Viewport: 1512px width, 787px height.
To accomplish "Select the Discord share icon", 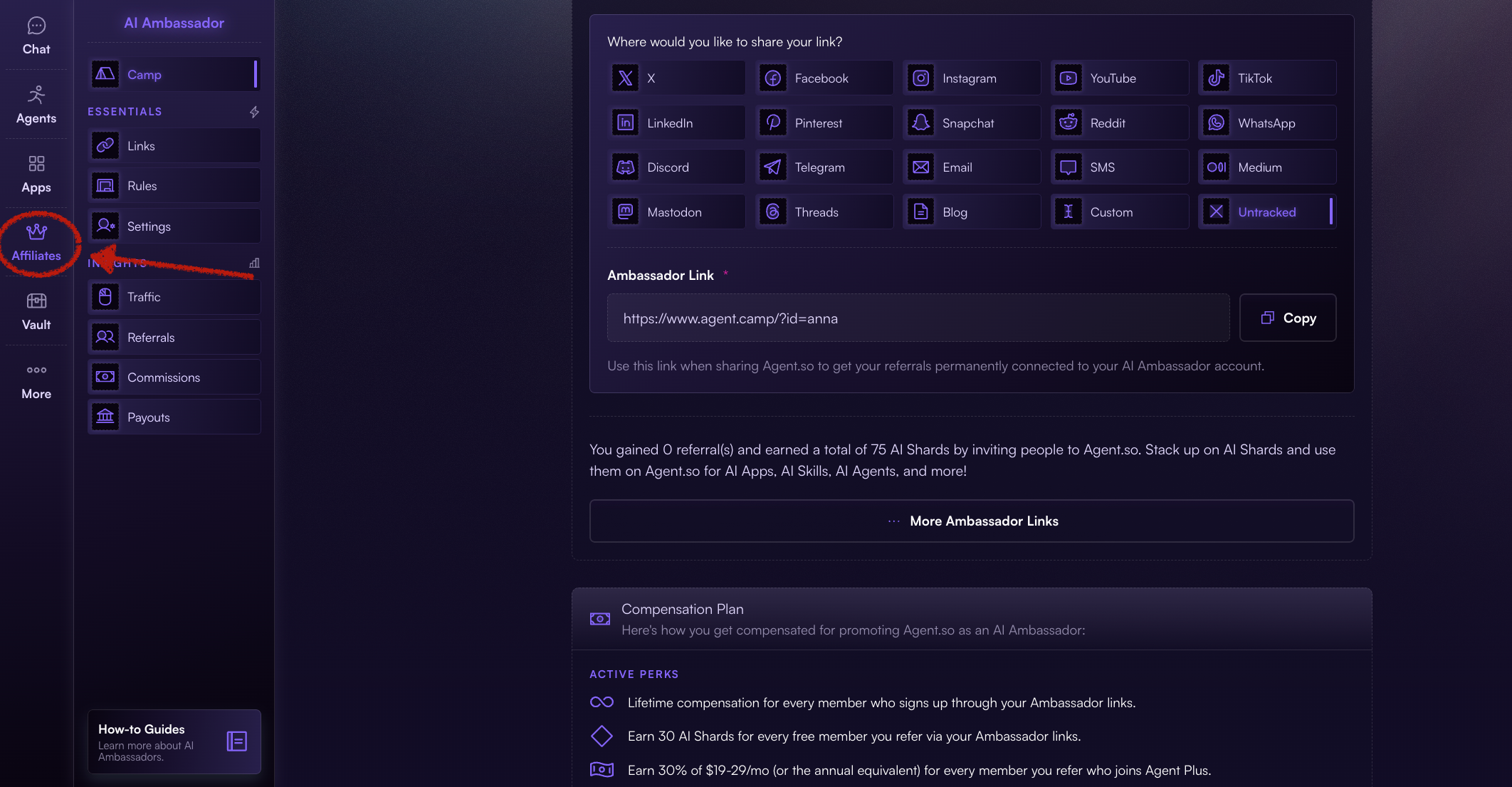I will click(625, 167).
